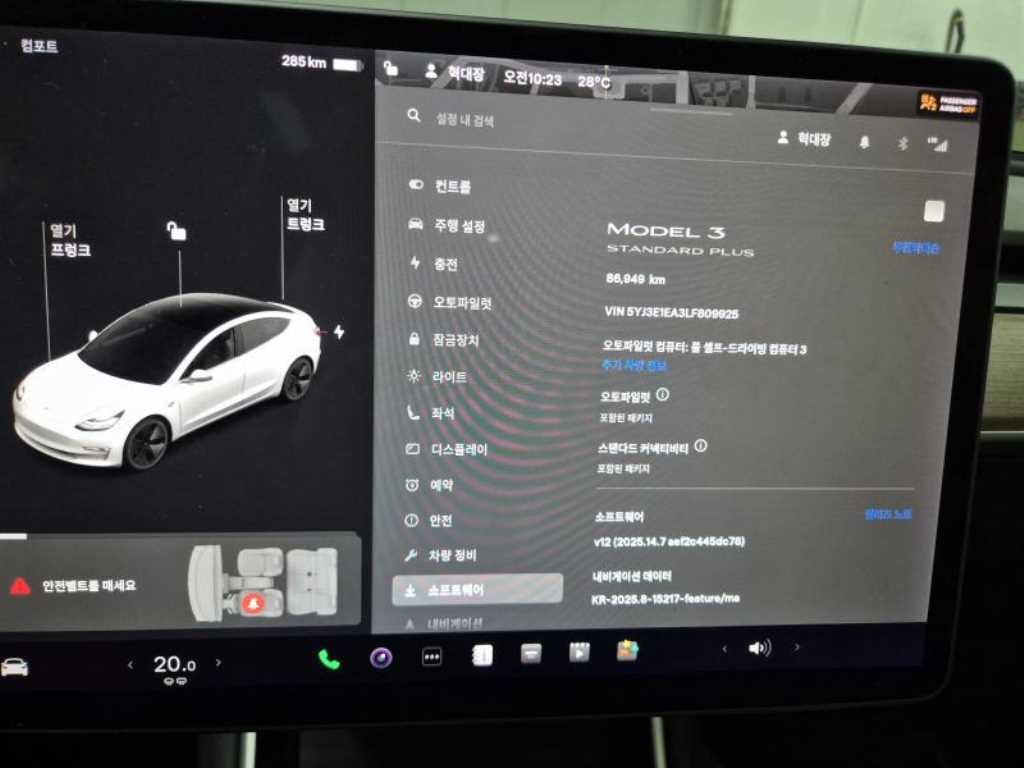Tap the red seatbelt warning triangle
This screenshot has width=1024, height=768.
point(20,585)
